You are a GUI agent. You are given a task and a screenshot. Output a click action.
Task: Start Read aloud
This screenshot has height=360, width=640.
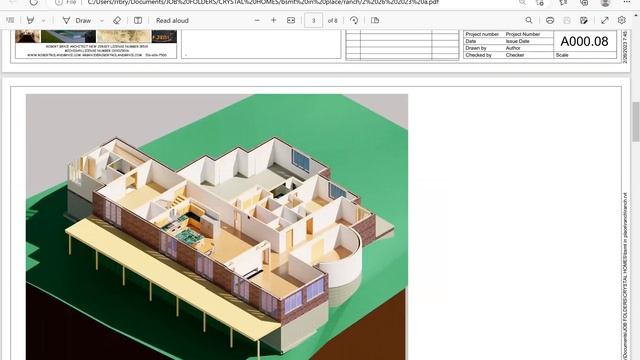coord(172,20)
